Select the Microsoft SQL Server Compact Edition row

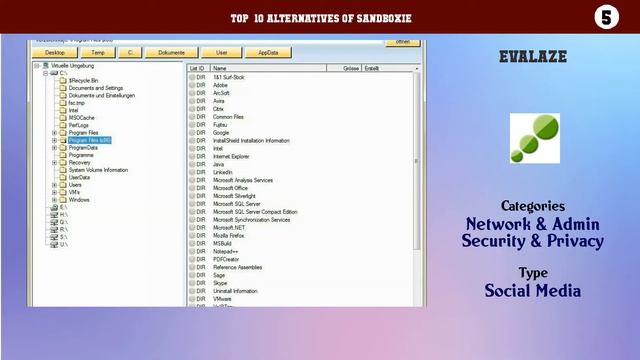tap(300, 212)
